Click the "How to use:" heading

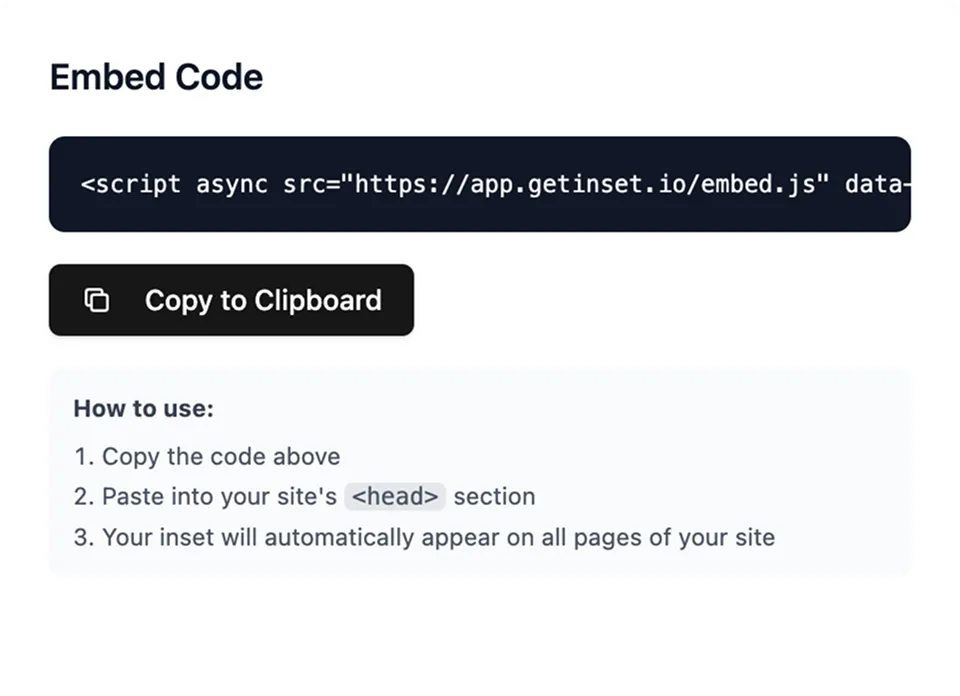[143, 409]
